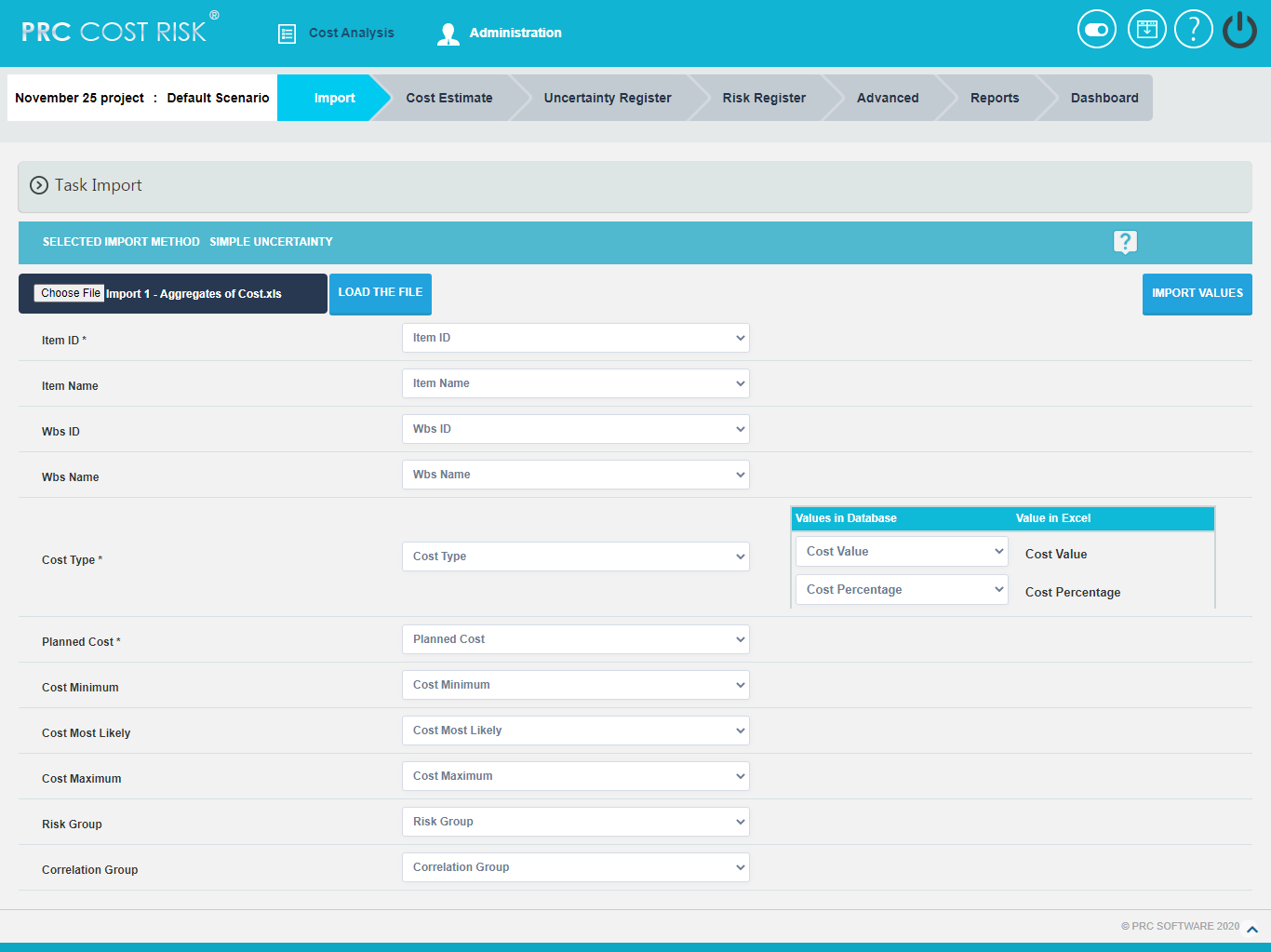This screenshot has width=1271, height=952.
Task: Go to the Risk Register tab
Action: point(763,98)
